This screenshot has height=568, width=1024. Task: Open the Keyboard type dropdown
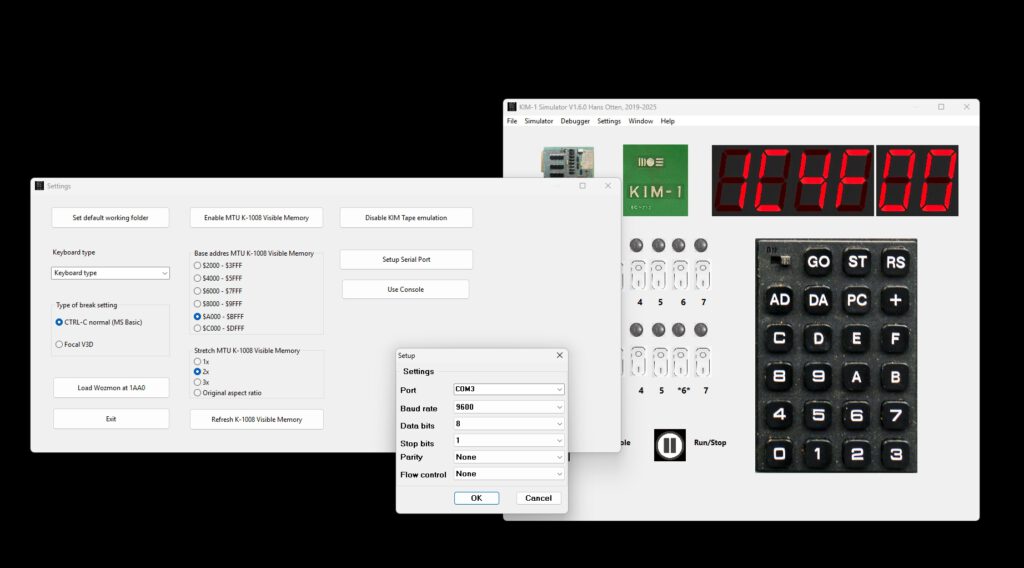110,273
